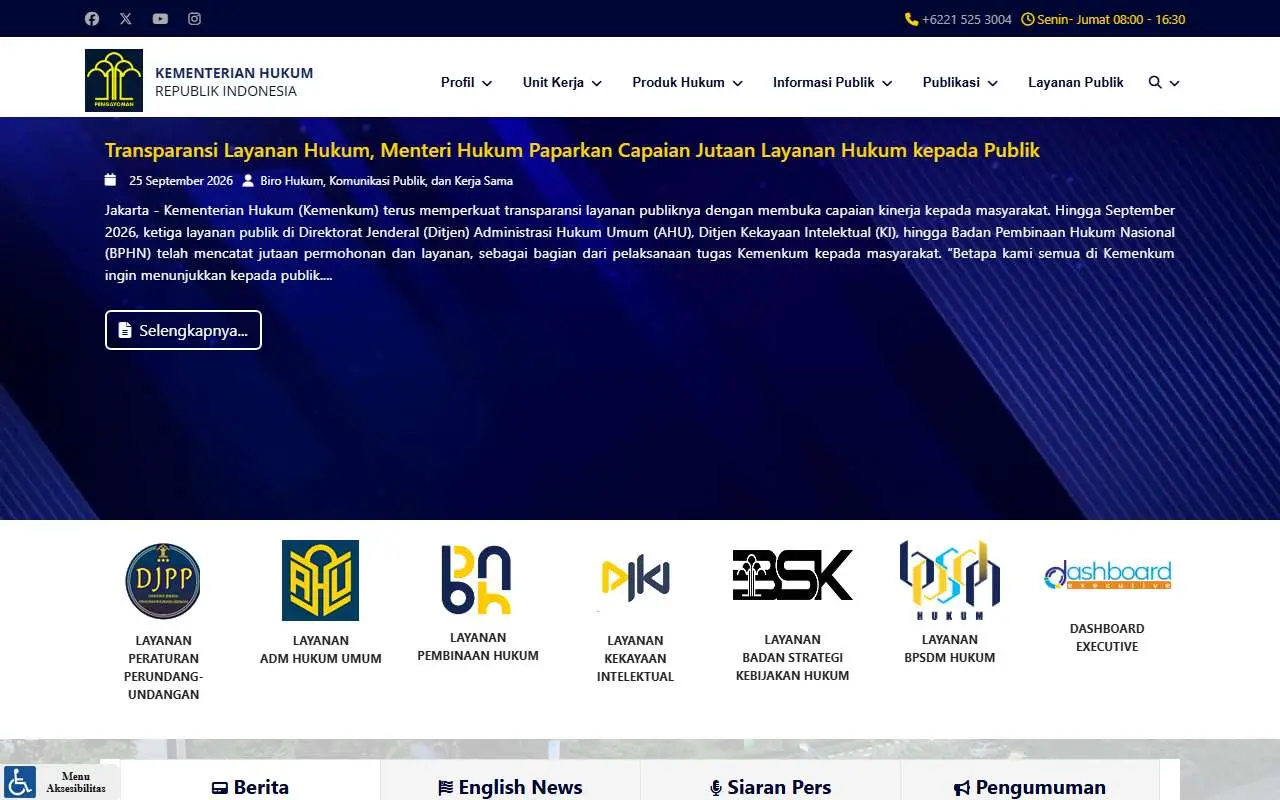Click the Layanan Kekayaan Intelektual label
Viewport: 1280px width, 800px height.
pyautogui.click(x=635, y=659)
